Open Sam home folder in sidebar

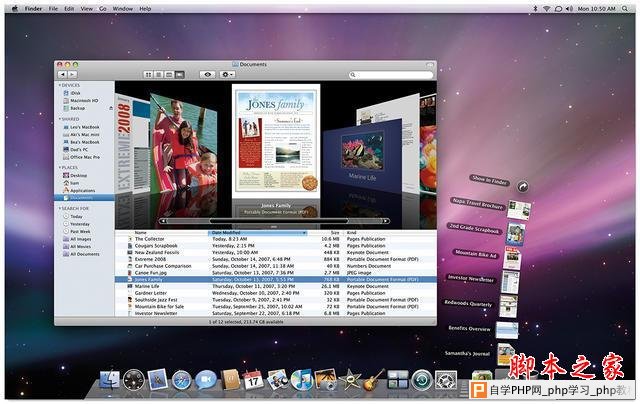coord(71,183)
